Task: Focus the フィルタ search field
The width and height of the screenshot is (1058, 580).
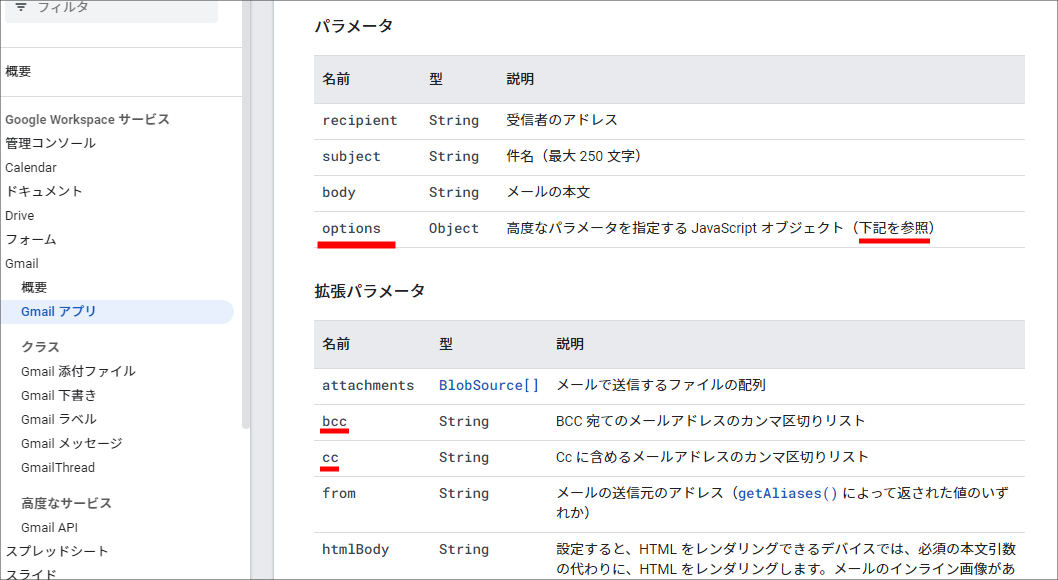Action: 111,10
